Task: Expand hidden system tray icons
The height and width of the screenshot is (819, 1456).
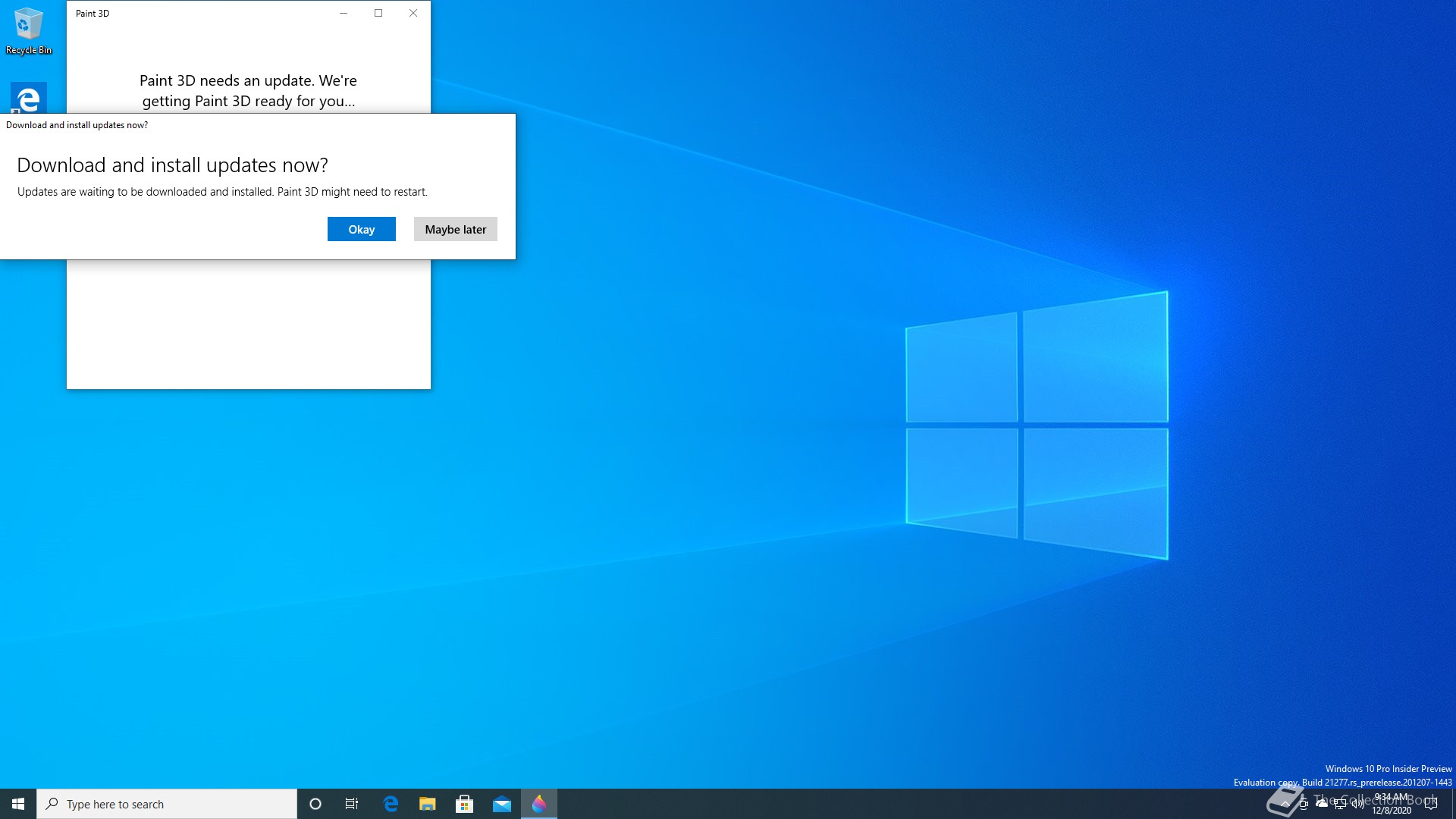Action: click(x=1285, y=804)
